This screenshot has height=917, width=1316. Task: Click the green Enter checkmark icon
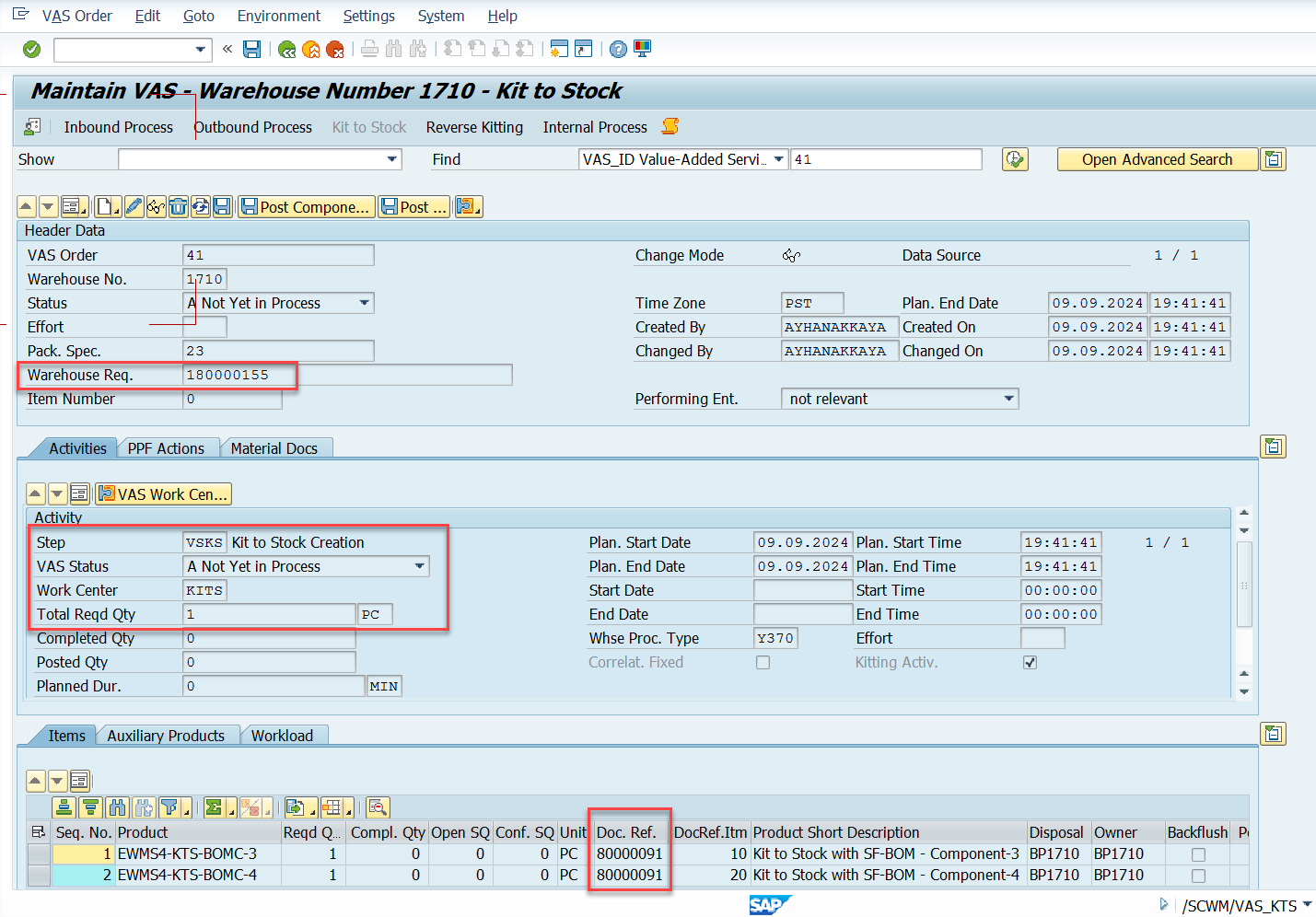pyautogui.click(x=31, y=49)
